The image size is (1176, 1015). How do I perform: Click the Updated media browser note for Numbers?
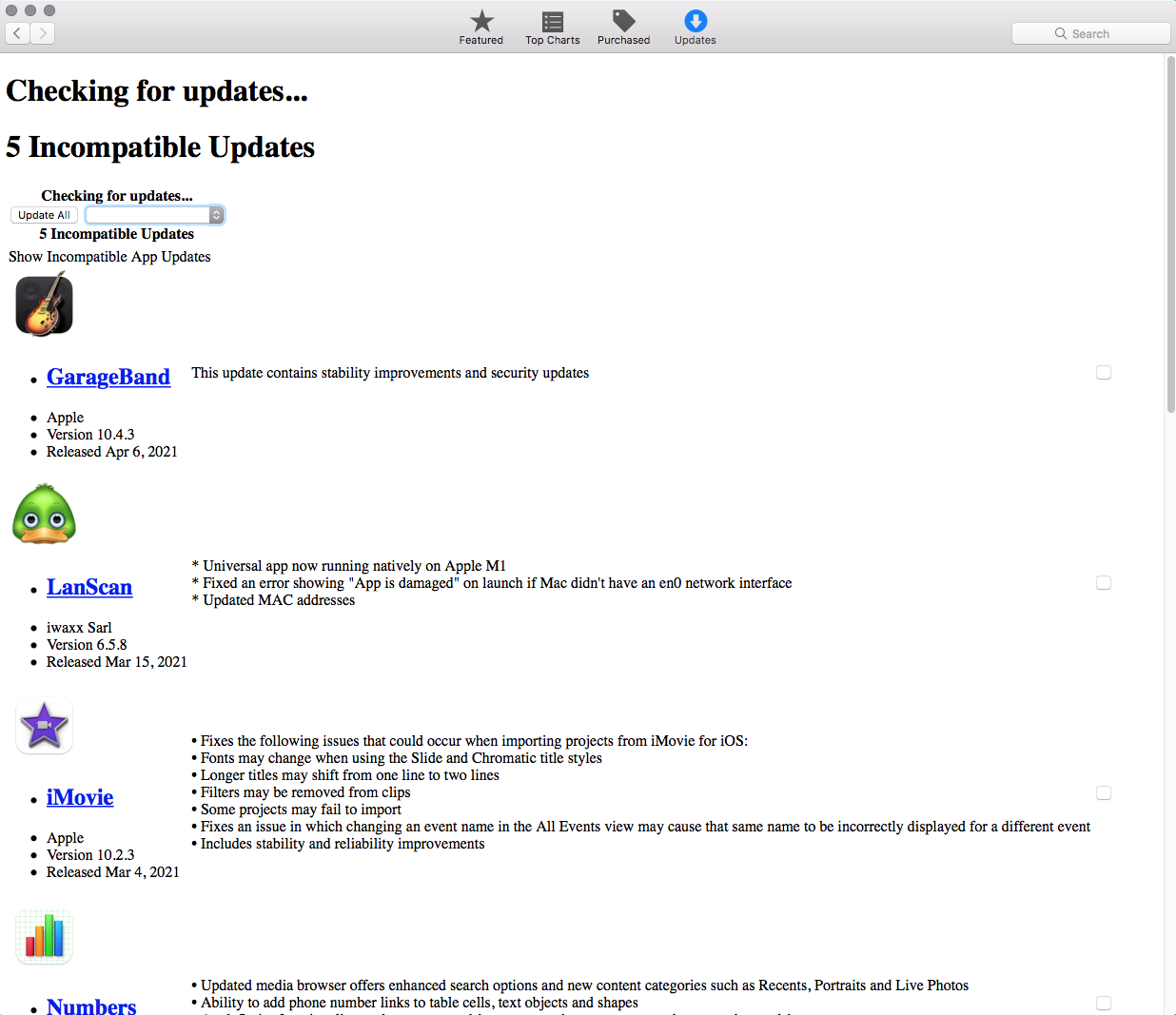(x=580, y=986)
